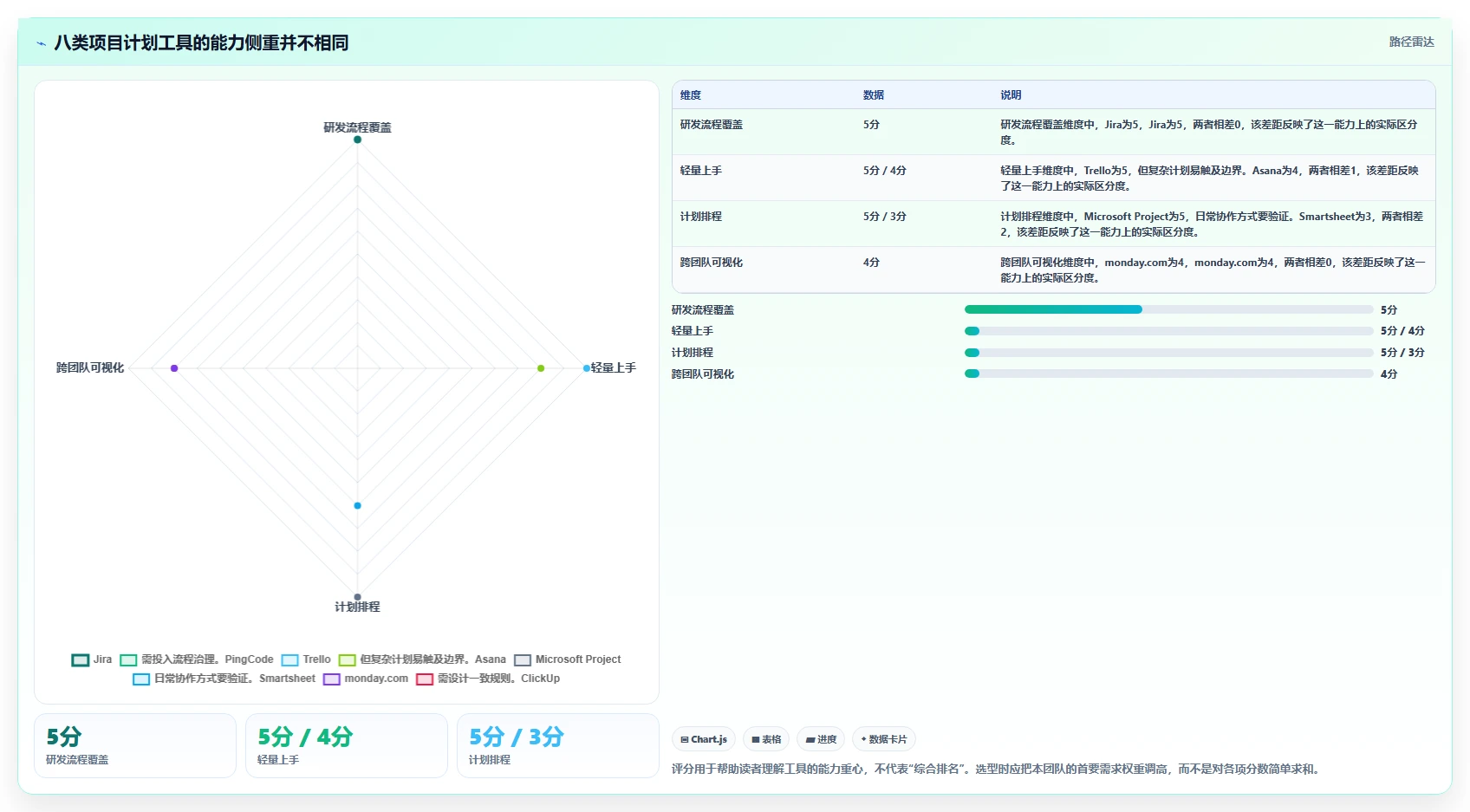Image resolution: width=1470 pixels, height=812 pixels.
Task: Click the 计划排程 radar axis label
Action: click(x=357, y=607)
